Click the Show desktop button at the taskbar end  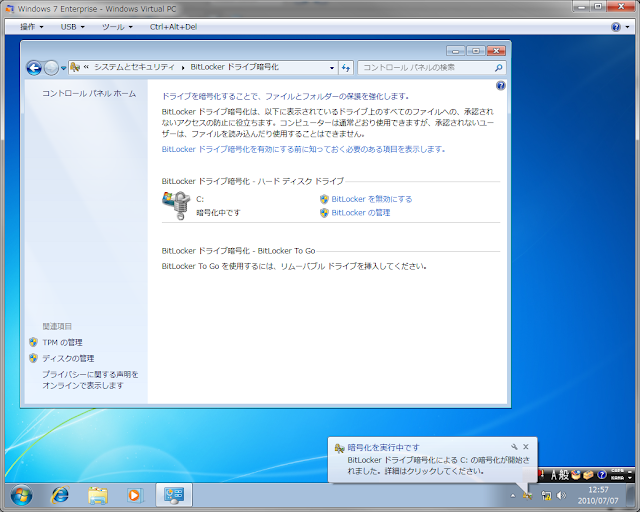[x=633, y=496]
